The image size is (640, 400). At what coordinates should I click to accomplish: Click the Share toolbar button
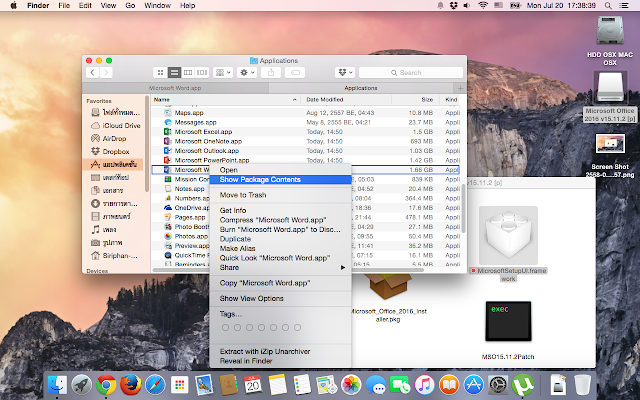point(271,73)
